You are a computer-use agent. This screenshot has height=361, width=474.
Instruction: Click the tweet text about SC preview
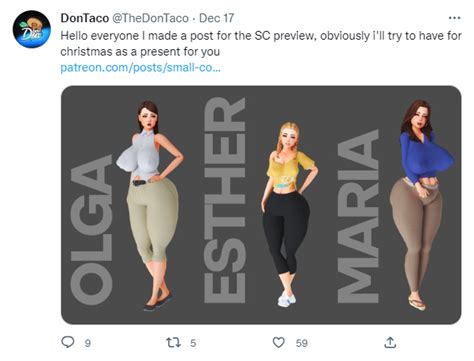261,44
